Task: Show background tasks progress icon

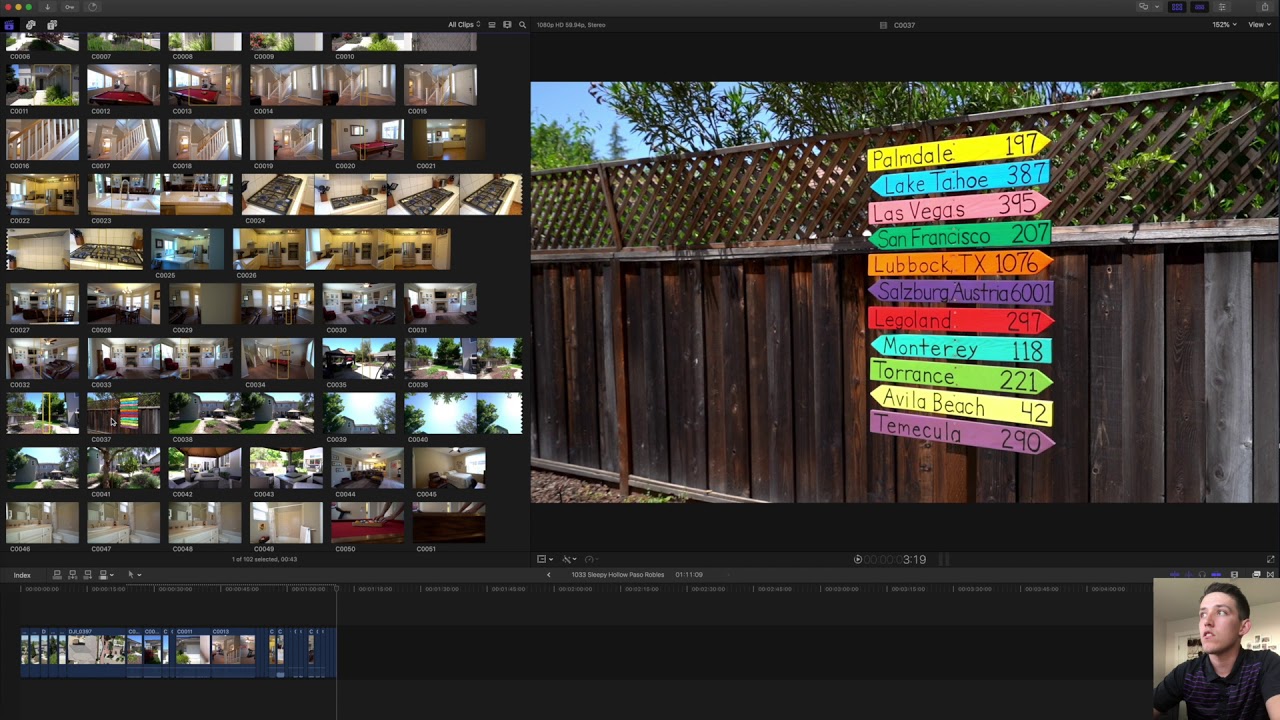Action: point(92,7)
